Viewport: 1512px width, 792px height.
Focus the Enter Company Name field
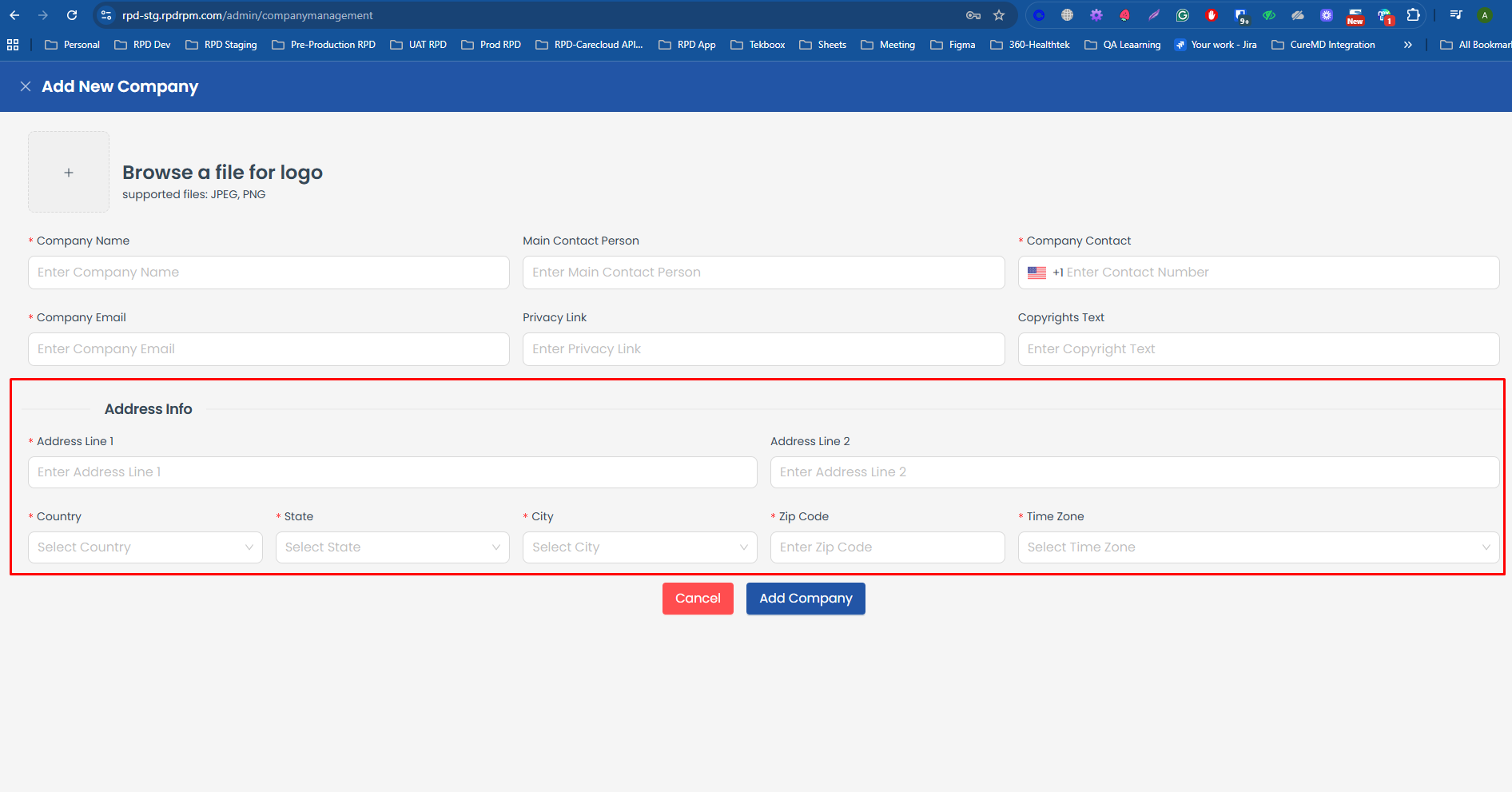pos(269,273)
